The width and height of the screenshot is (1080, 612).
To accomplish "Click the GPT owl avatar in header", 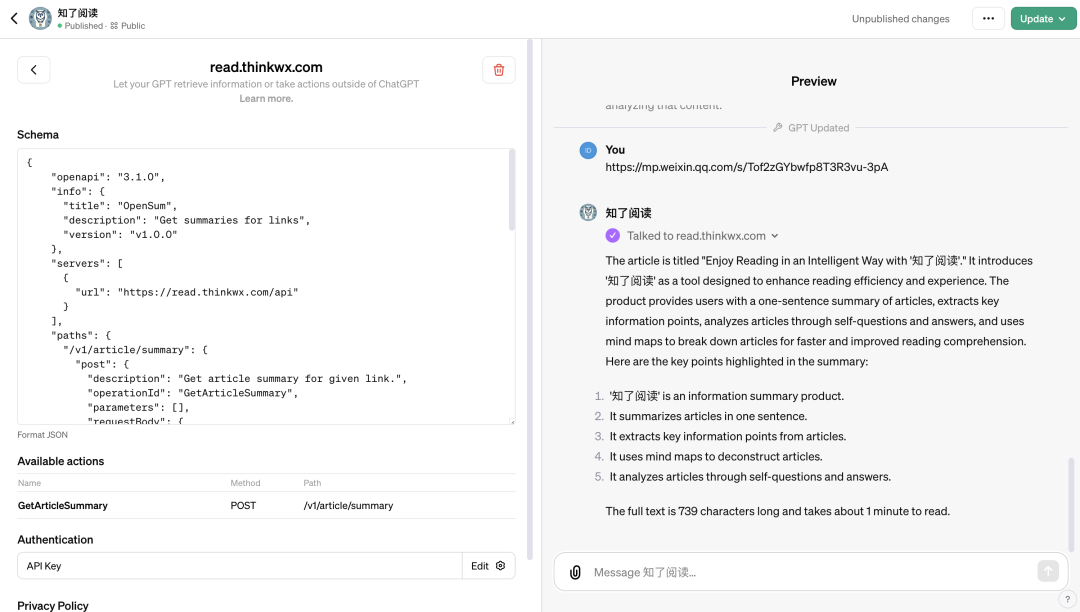I will (x=40, y=19).
